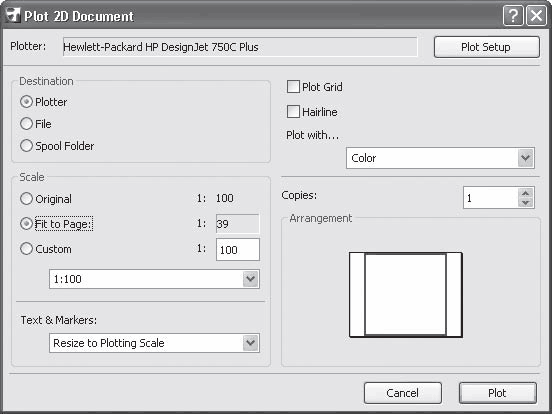Click the Custom scale value field

(238, 250)
